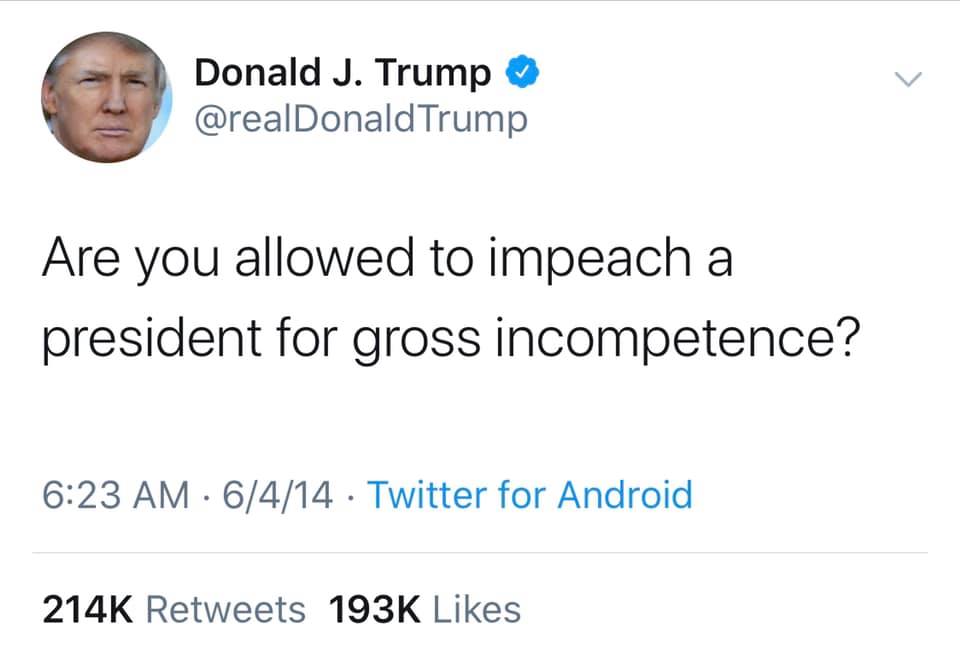
Task: Click the word "incompetence?" in the tweet
Action: point(679,341)
